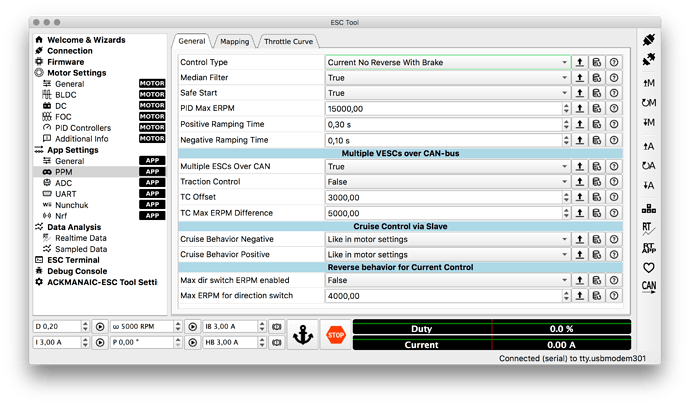This screenshot has height=406, width=690.
Task: Switch to the Throttle Curve tab
Action: [x=289, y=41]
